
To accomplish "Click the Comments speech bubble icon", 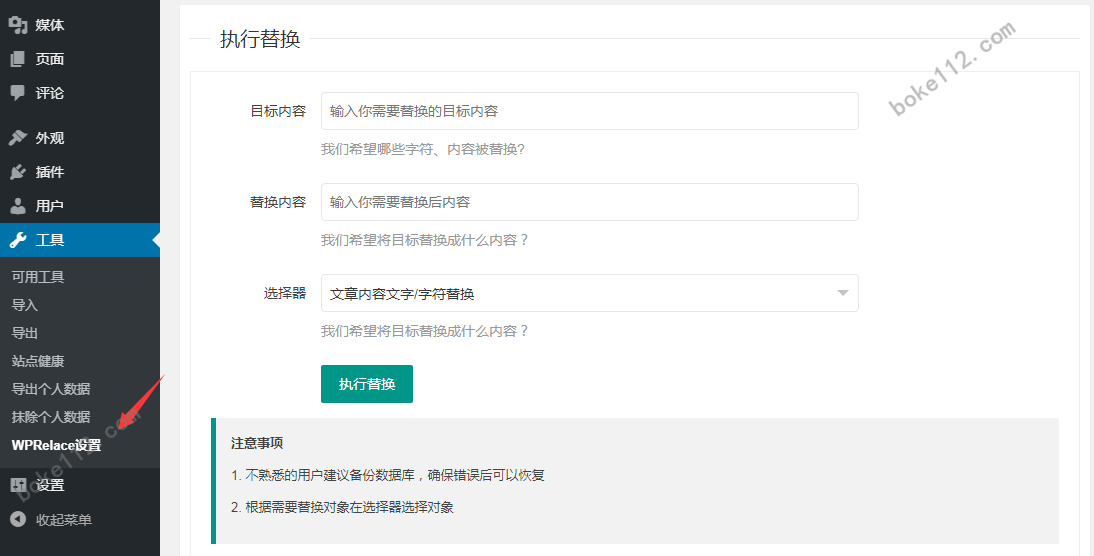I will [x=18, y=93].
